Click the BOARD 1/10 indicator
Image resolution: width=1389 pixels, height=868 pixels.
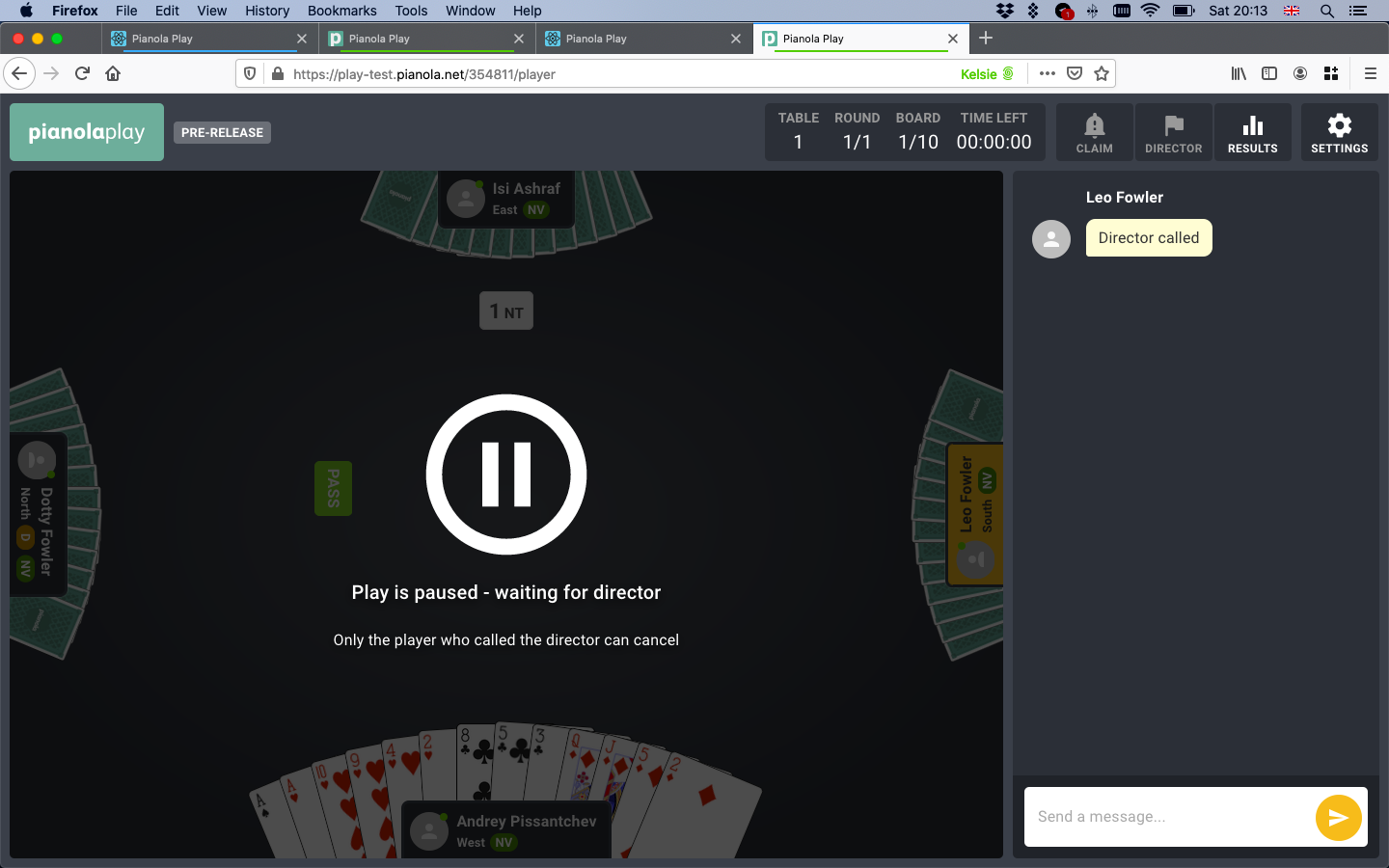coord(917,131)
